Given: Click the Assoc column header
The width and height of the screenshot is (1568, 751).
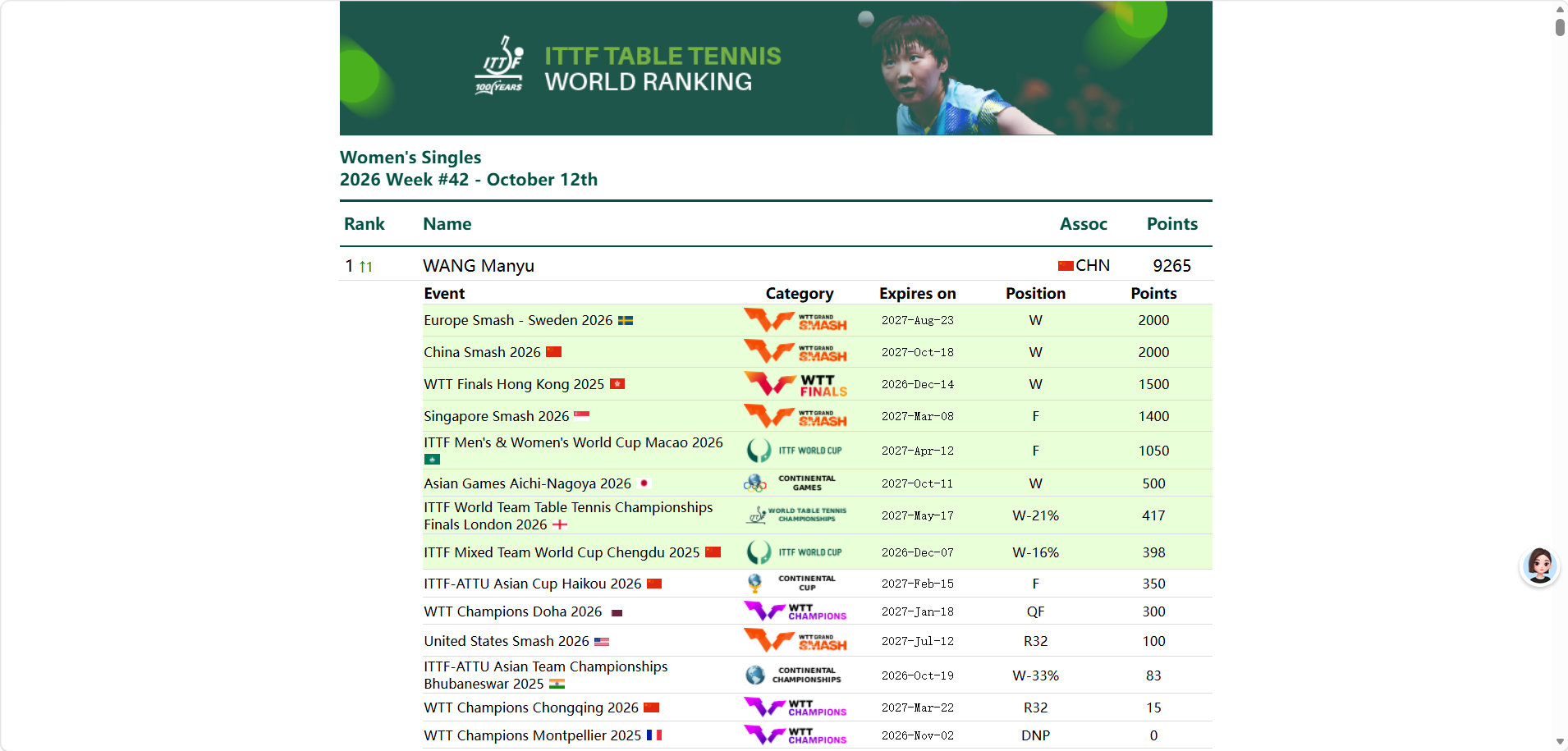Looking at the screenshot, I should (x=1084, y=224).
